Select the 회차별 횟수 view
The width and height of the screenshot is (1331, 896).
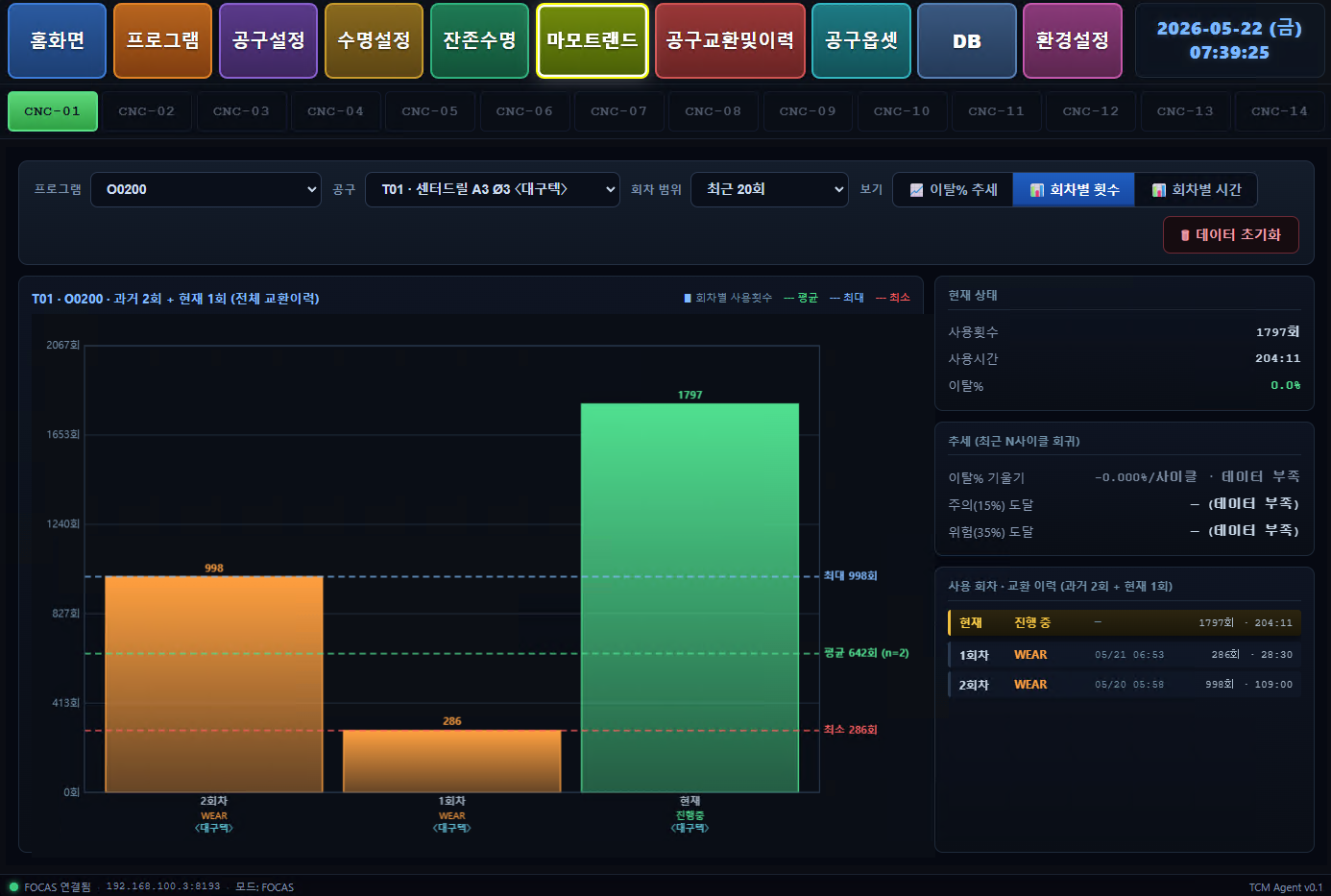click(x=1074, y=189)
